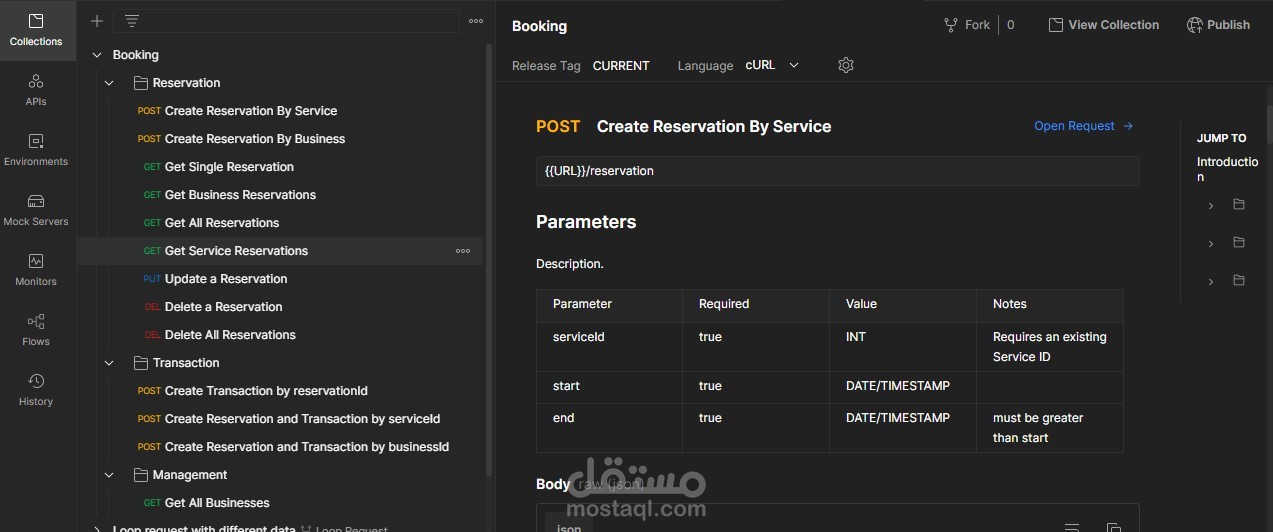This screenshot has height=532, width=1273.
Task: Click the Open Request link
Action: point(1083,126)
